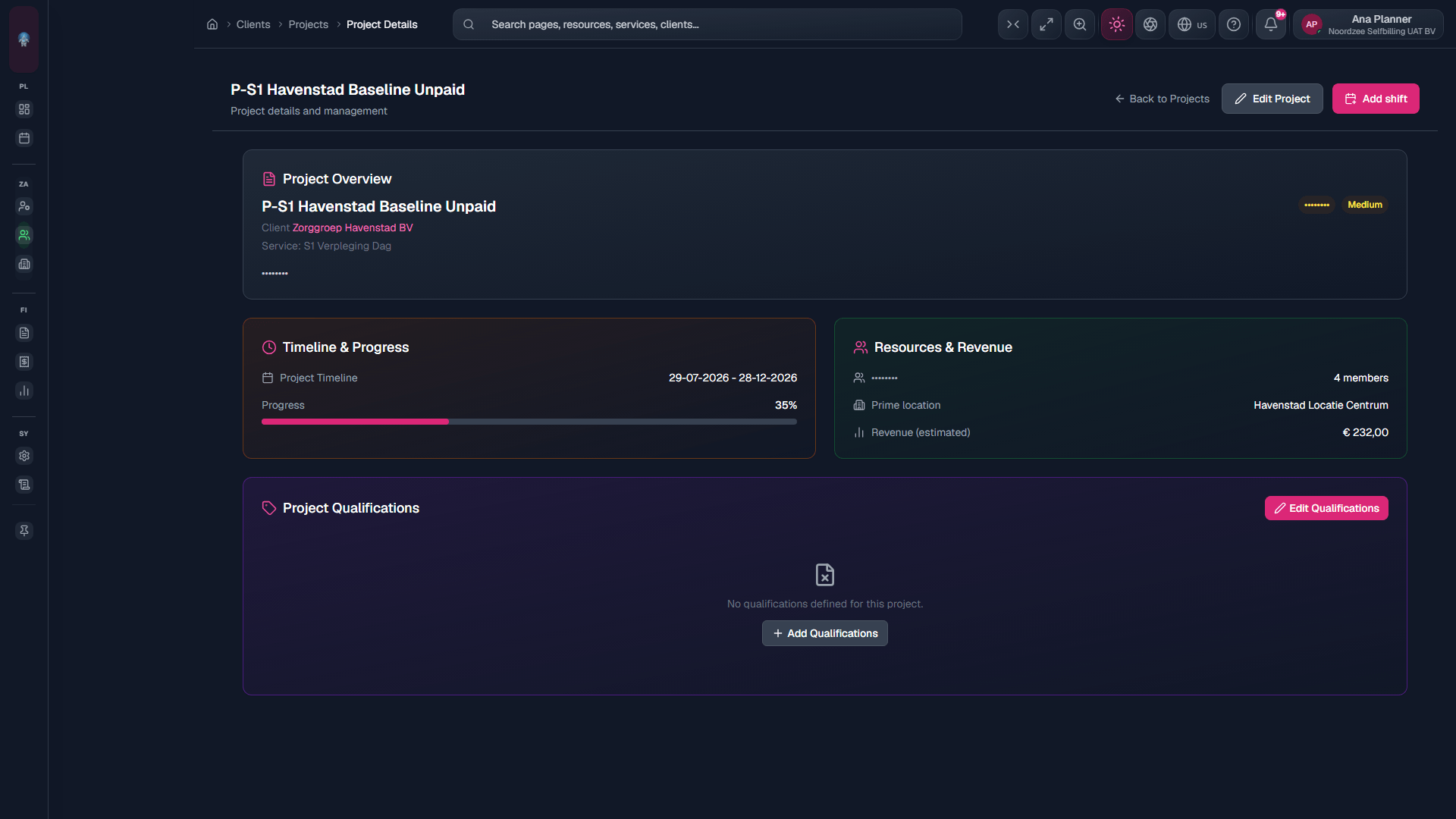This screenshot has width=1456, height=819.
Task: Click the zoom-in magnifier icon
Action: (x=1080, y=24)
